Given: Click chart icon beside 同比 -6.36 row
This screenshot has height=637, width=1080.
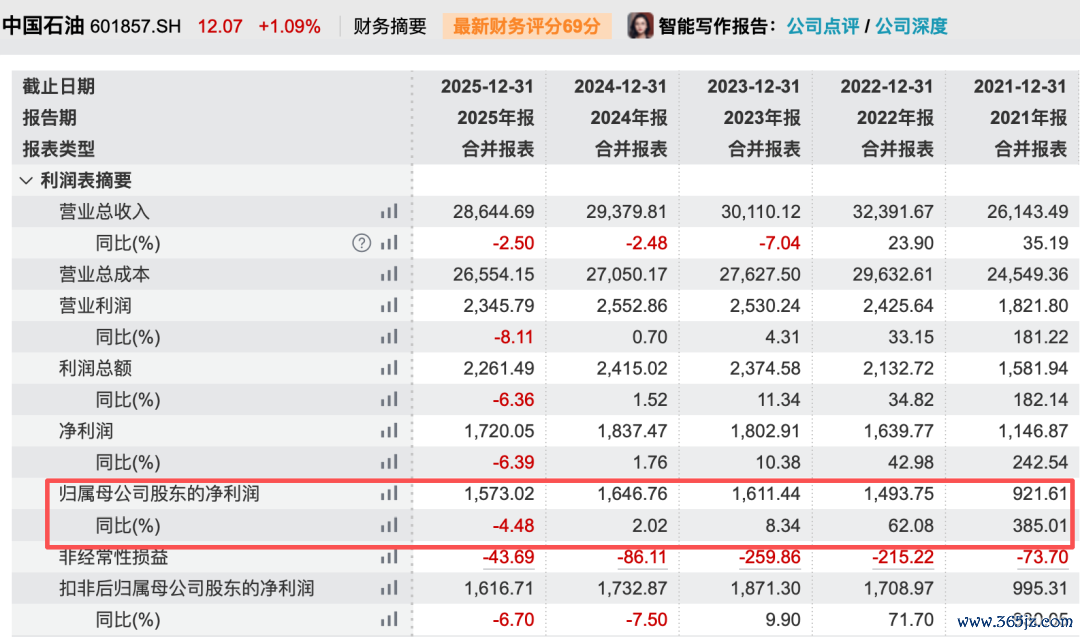Looking at the screenshot, I should tap(389, 399).
